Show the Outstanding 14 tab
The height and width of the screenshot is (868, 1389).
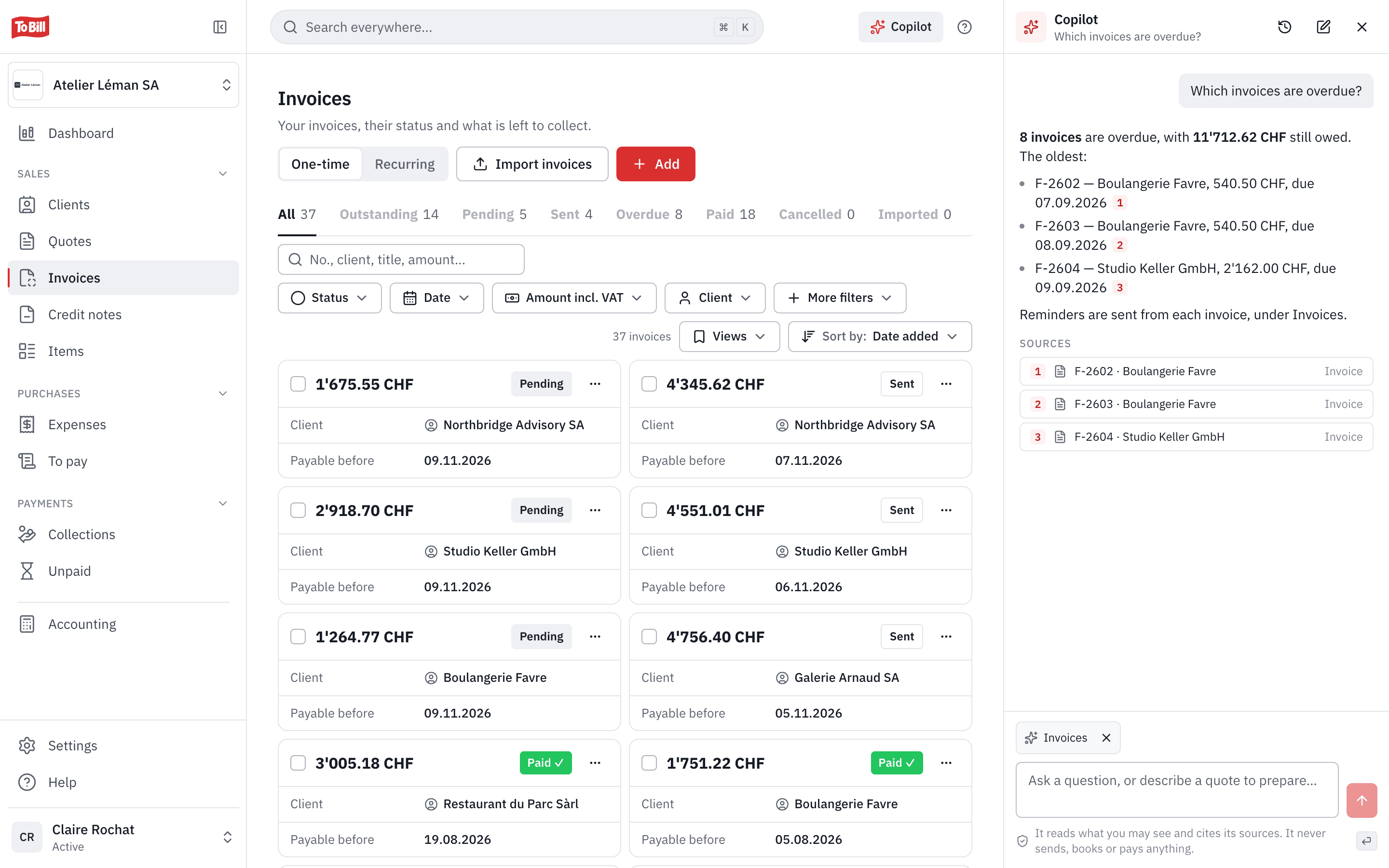pos(389,214)
